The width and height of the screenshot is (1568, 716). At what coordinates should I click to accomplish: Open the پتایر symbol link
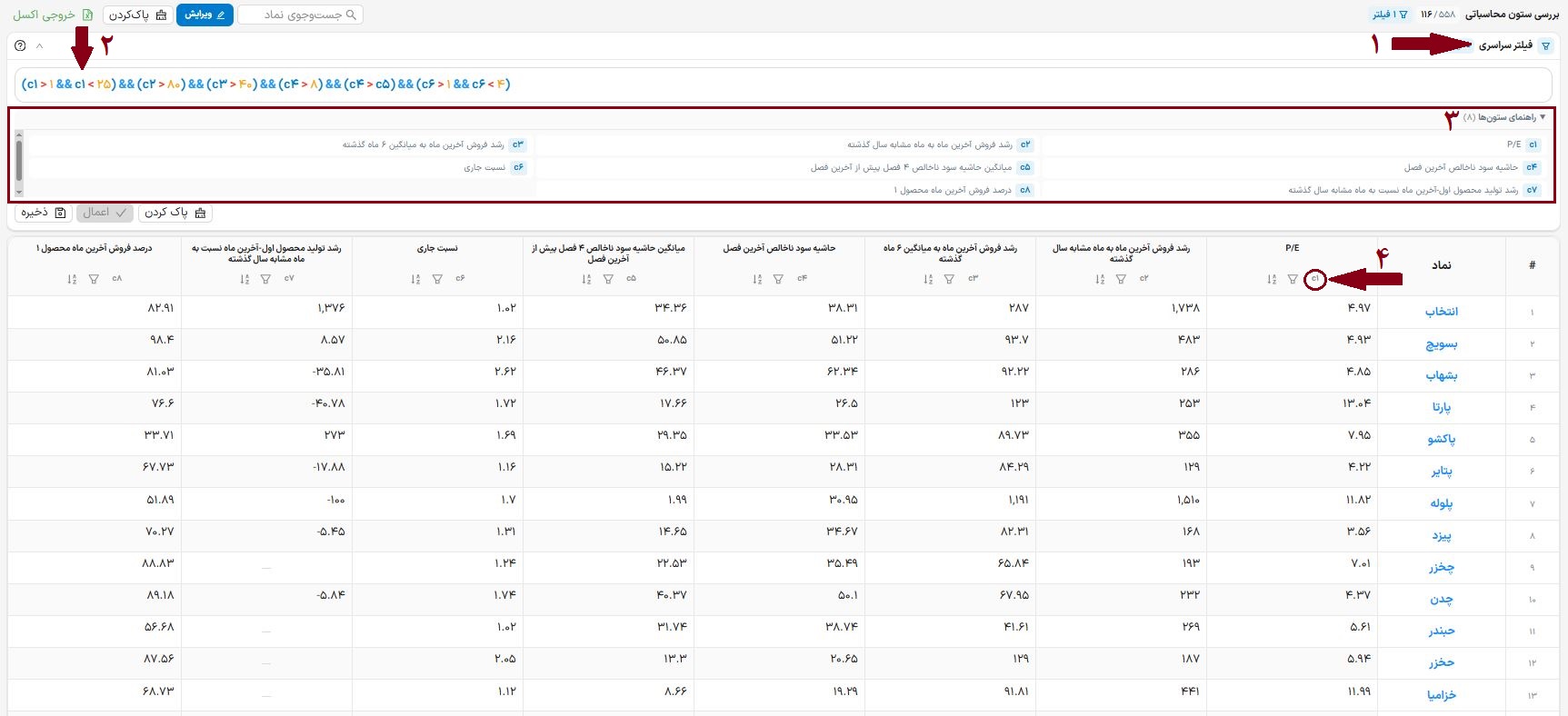[1442, 471]
